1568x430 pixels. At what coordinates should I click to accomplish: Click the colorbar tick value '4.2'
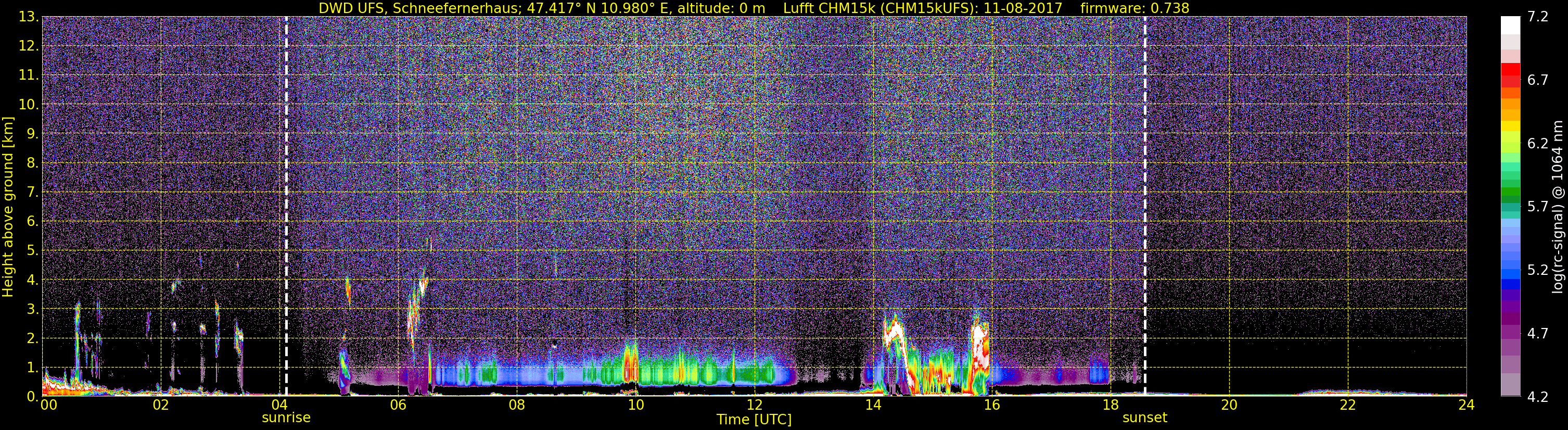click(1538, 397)
